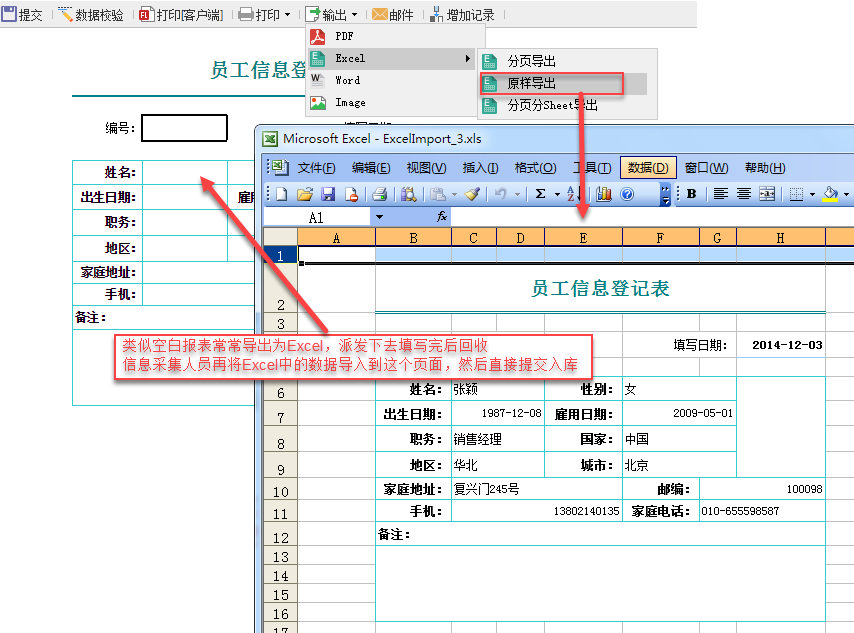Click the Excel Print icon
This screenshot has height=633, width=854.
click(380, 194)
